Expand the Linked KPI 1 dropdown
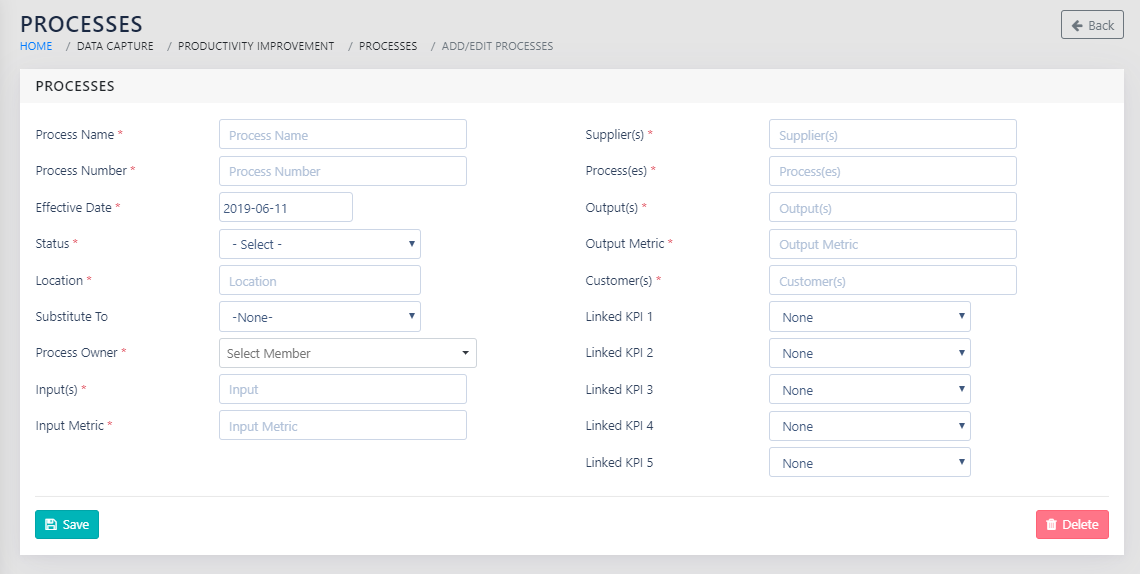The image size is (1140, 574). point(869,317)
